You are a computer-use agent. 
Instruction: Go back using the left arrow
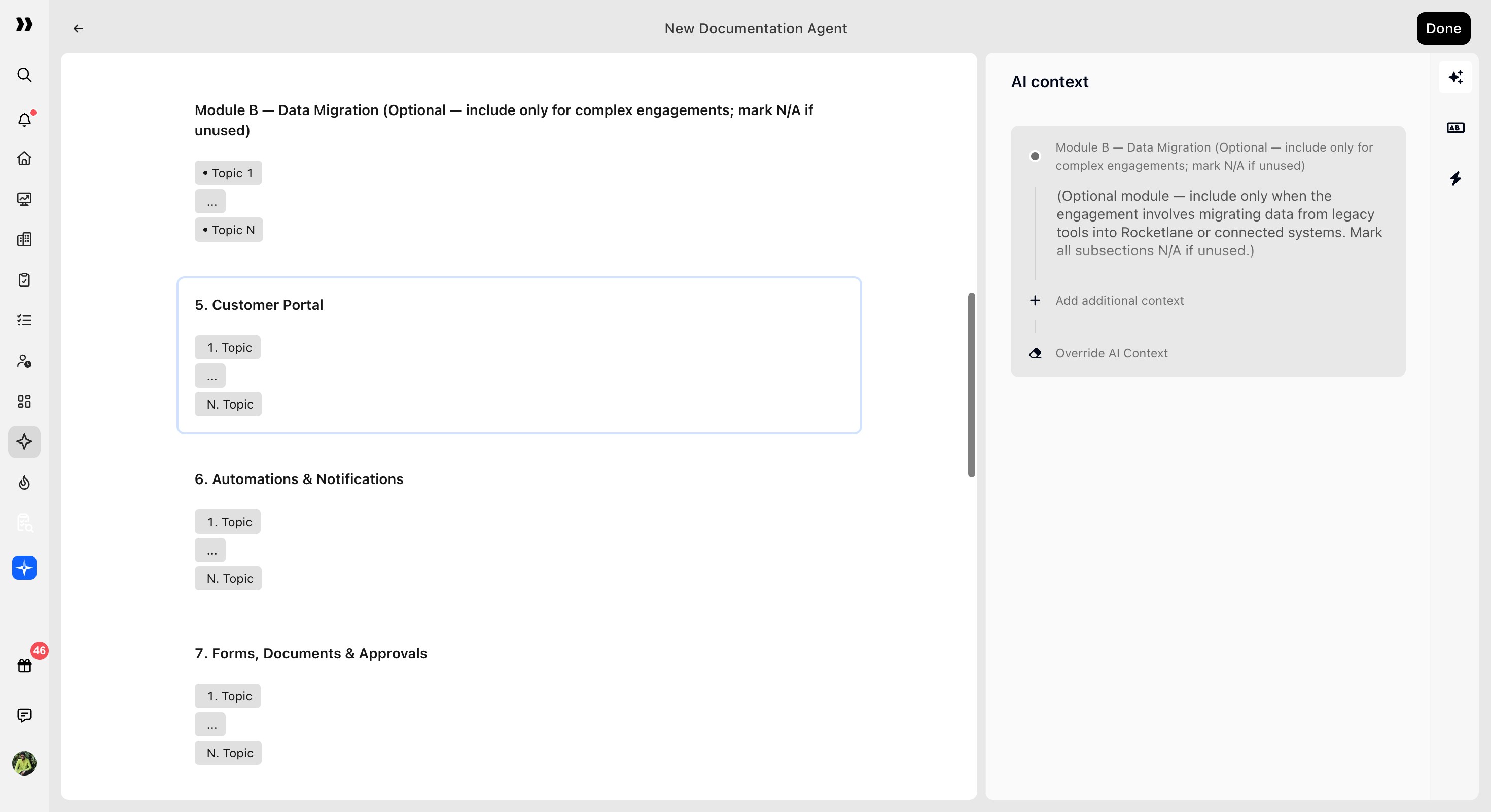[78, 28]
